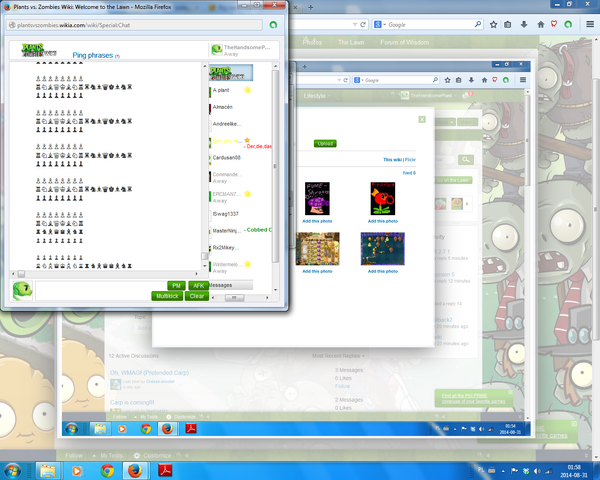This screenshot has width=600, height=480.
Task: Open the Forum of Wisdom menu item
Action: 404,42
